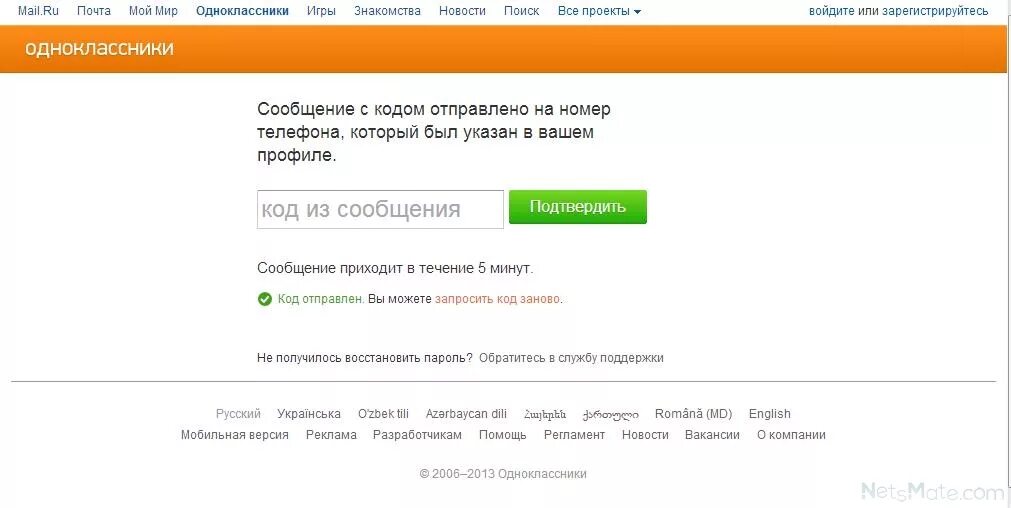Expand the Все проекты dropdown
Screen dimensions: 1011x508
point(599,11)
